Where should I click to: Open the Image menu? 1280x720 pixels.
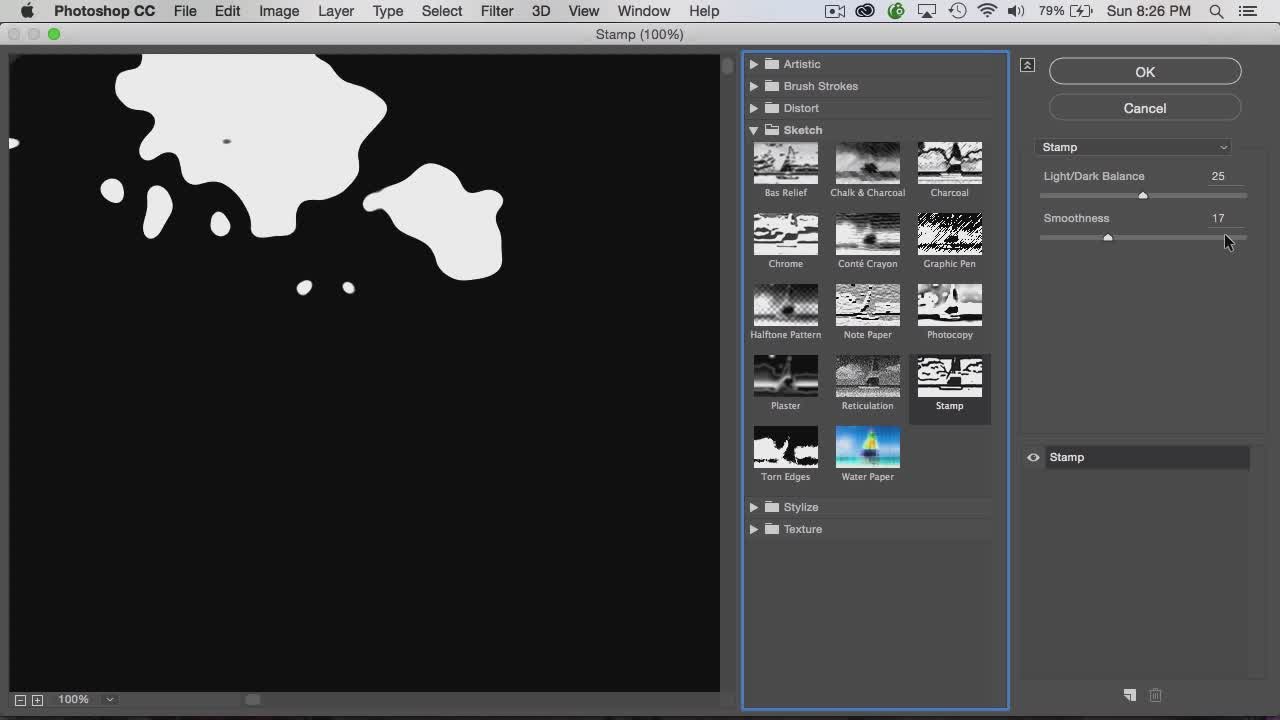pyautogui.click(x=279, y=11)
